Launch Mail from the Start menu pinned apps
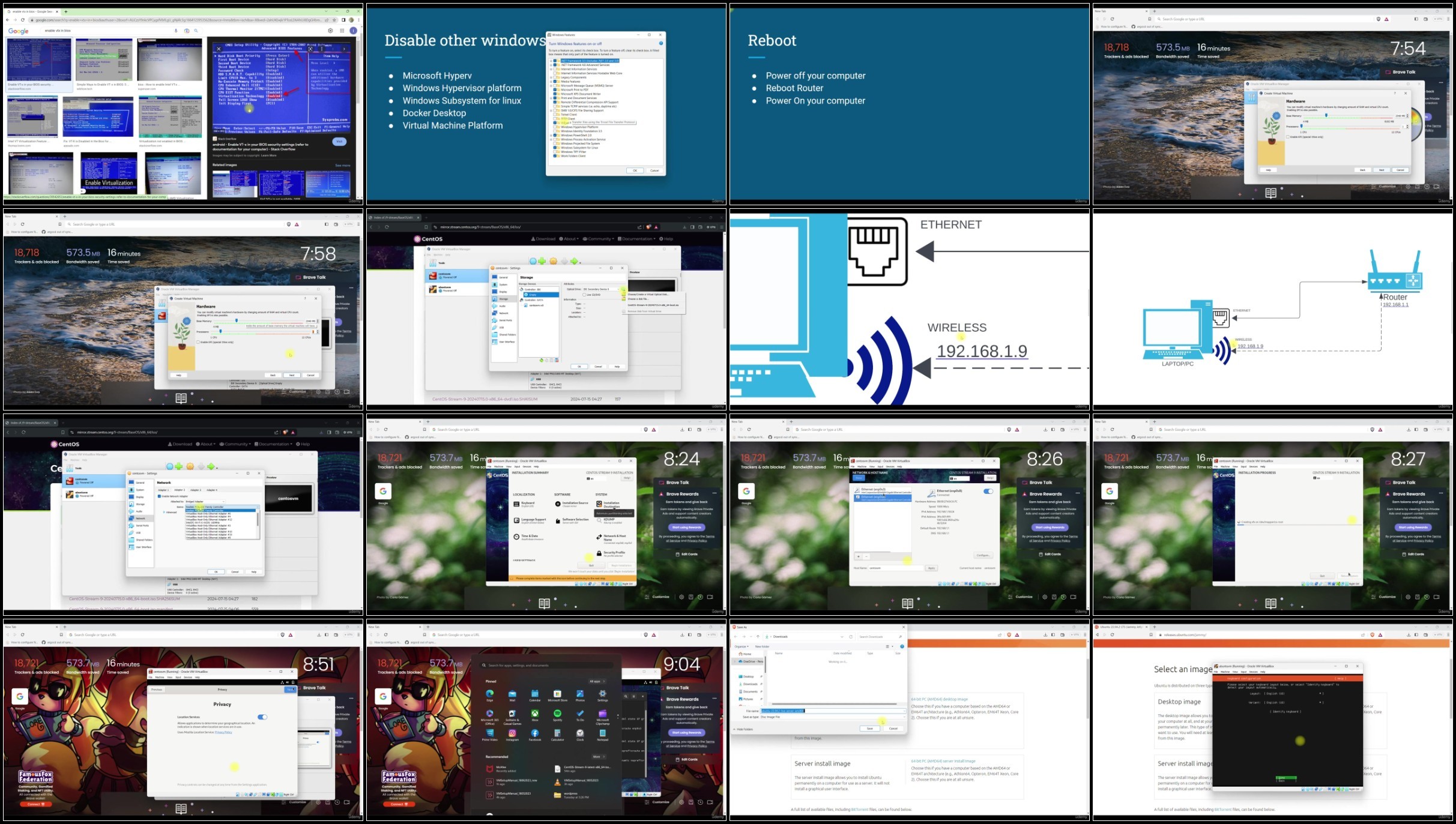 (x=512, y=696)
